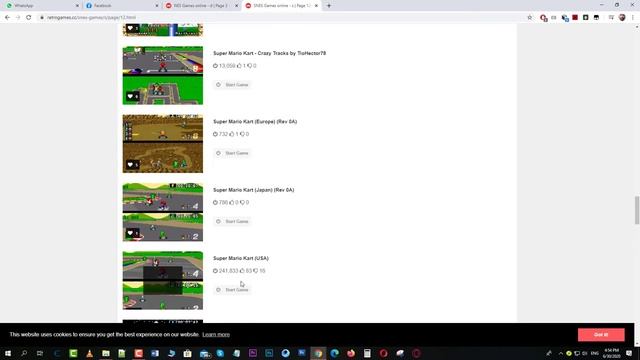
Task: Click the Chrome icon on the taskbar
Action: pos(318,353)
